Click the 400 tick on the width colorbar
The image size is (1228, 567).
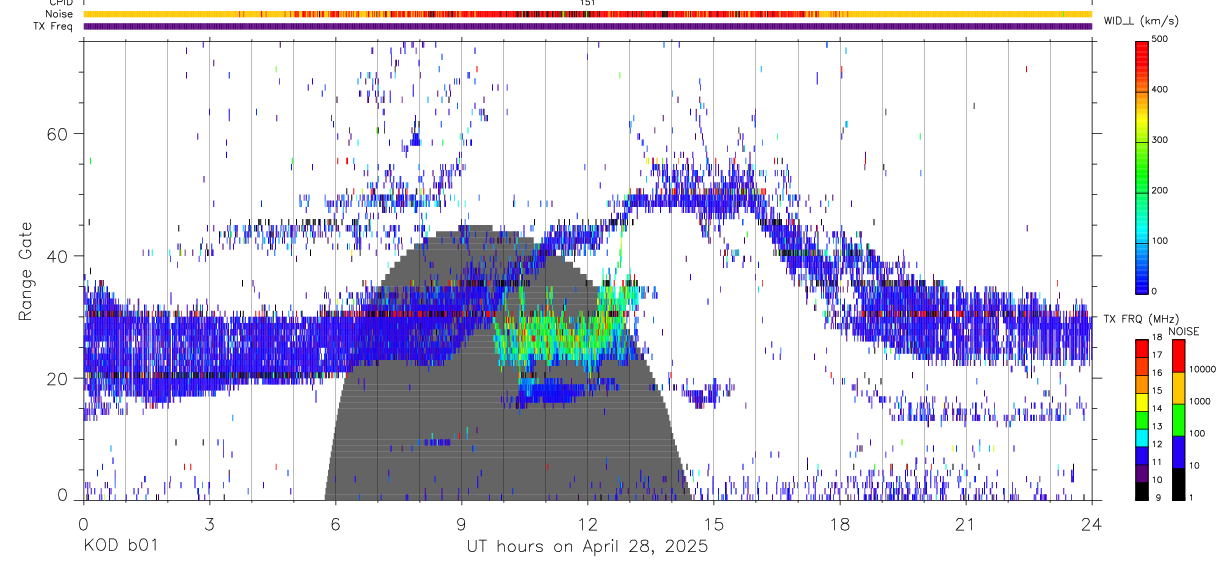click(1162, 89)
